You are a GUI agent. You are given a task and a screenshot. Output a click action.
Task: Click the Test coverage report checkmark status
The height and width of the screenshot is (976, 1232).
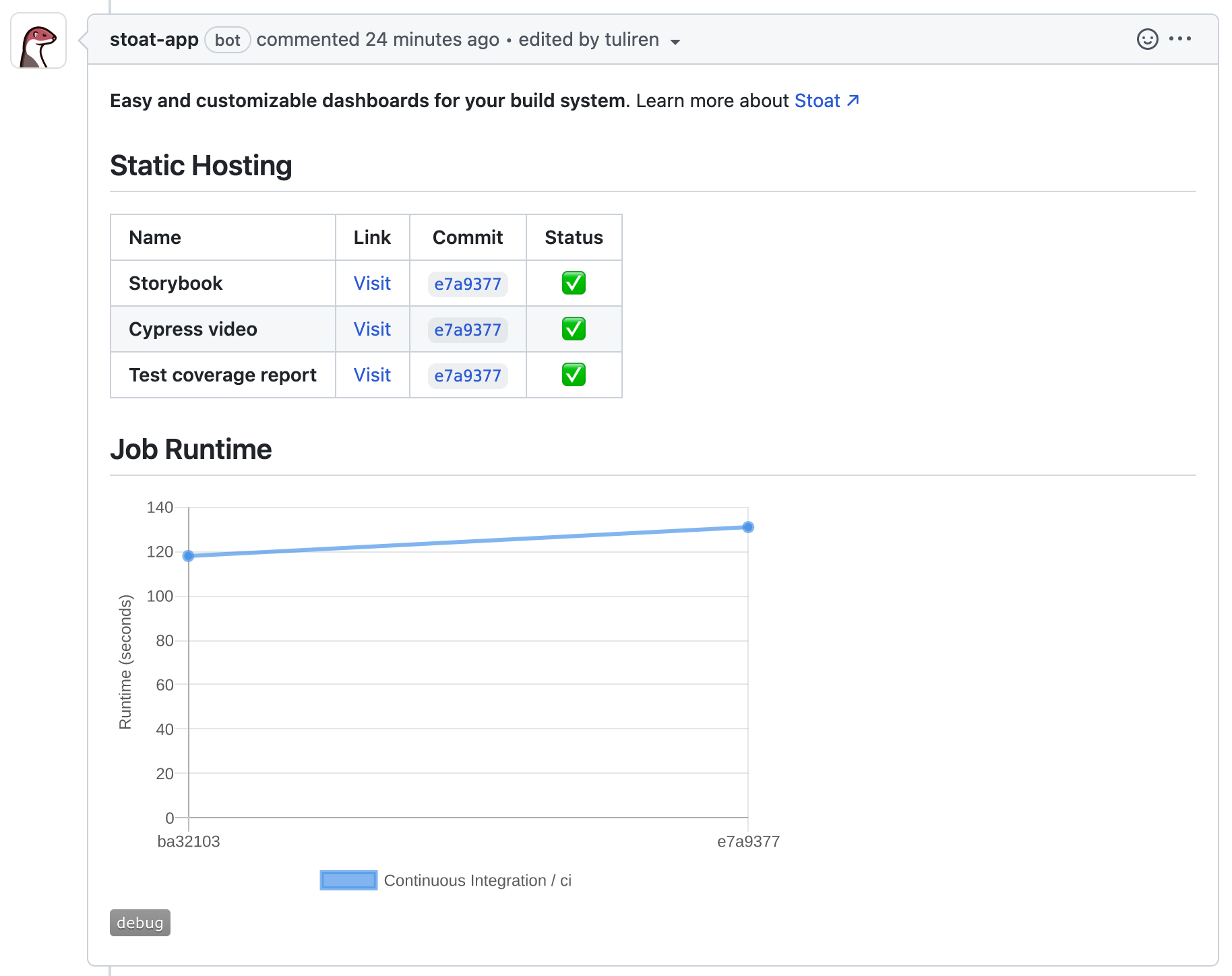coord(574,375)
